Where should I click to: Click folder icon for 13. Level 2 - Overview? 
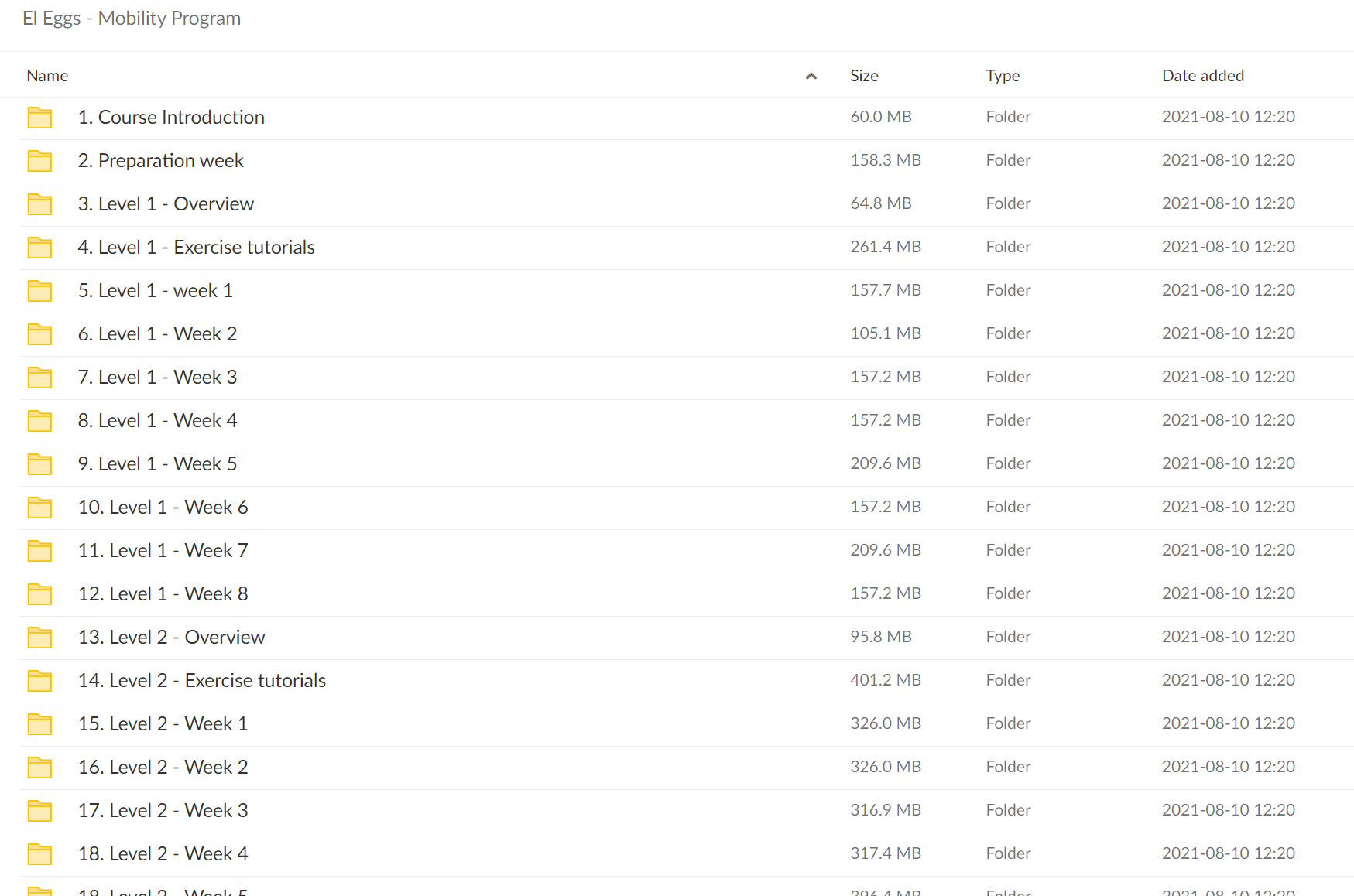tap(39, 638)
